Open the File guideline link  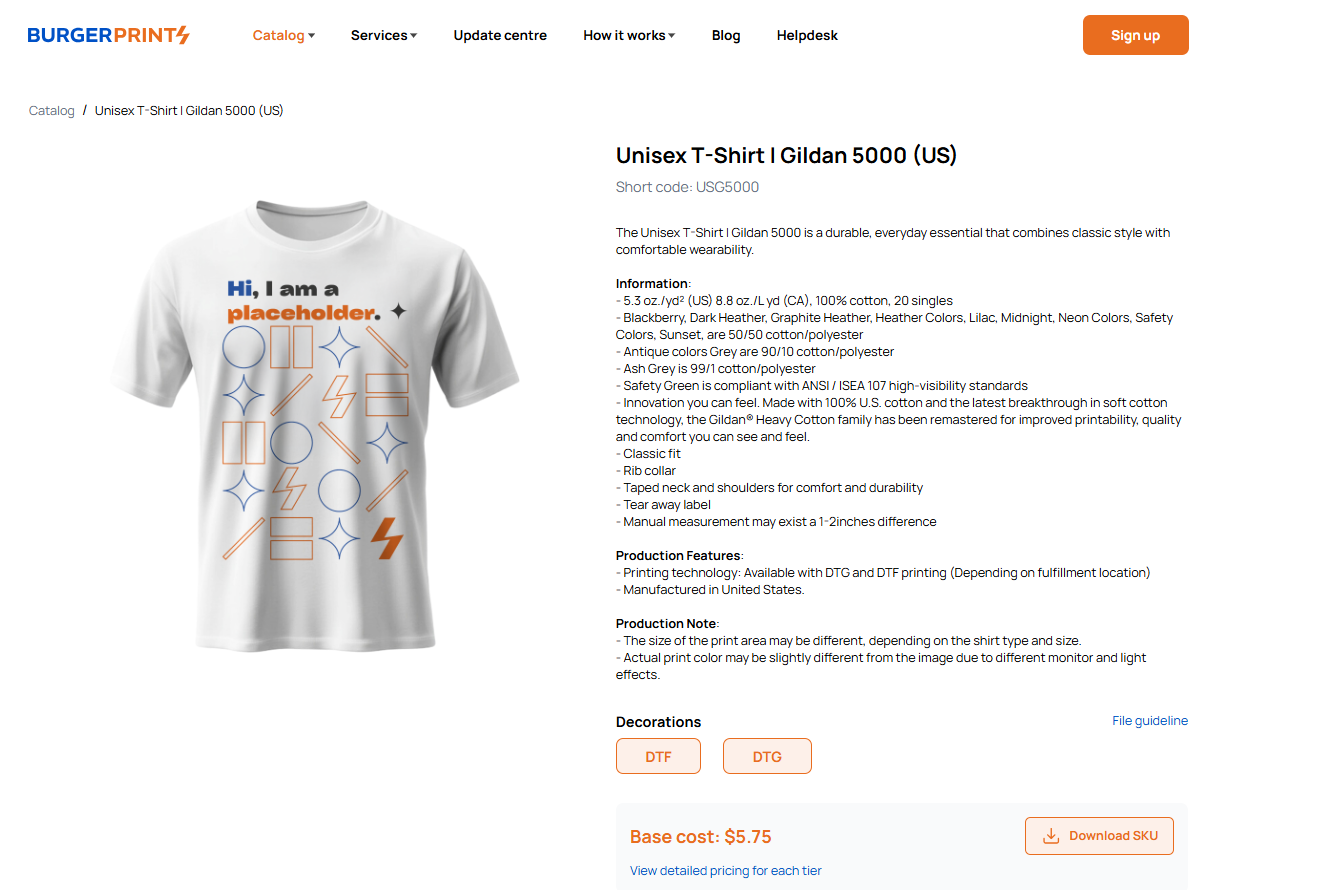pyautogui.click(x=1150, y=721)
